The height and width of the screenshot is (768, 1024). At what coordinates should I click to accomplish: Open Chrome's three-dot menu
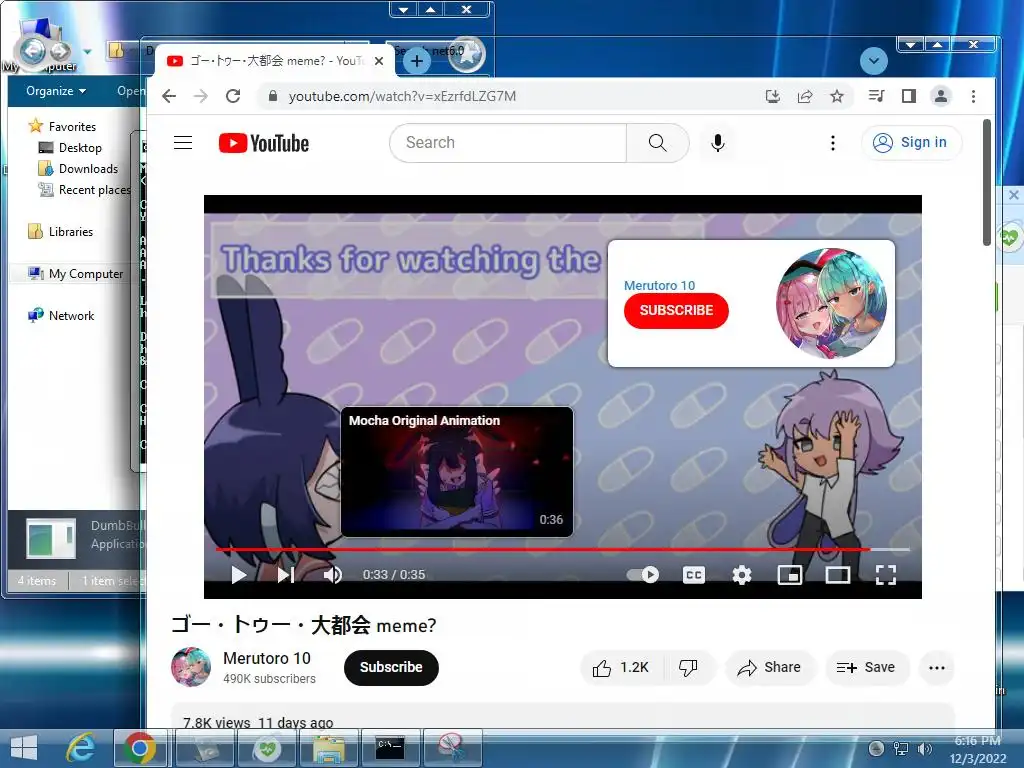tap(973, 97)
